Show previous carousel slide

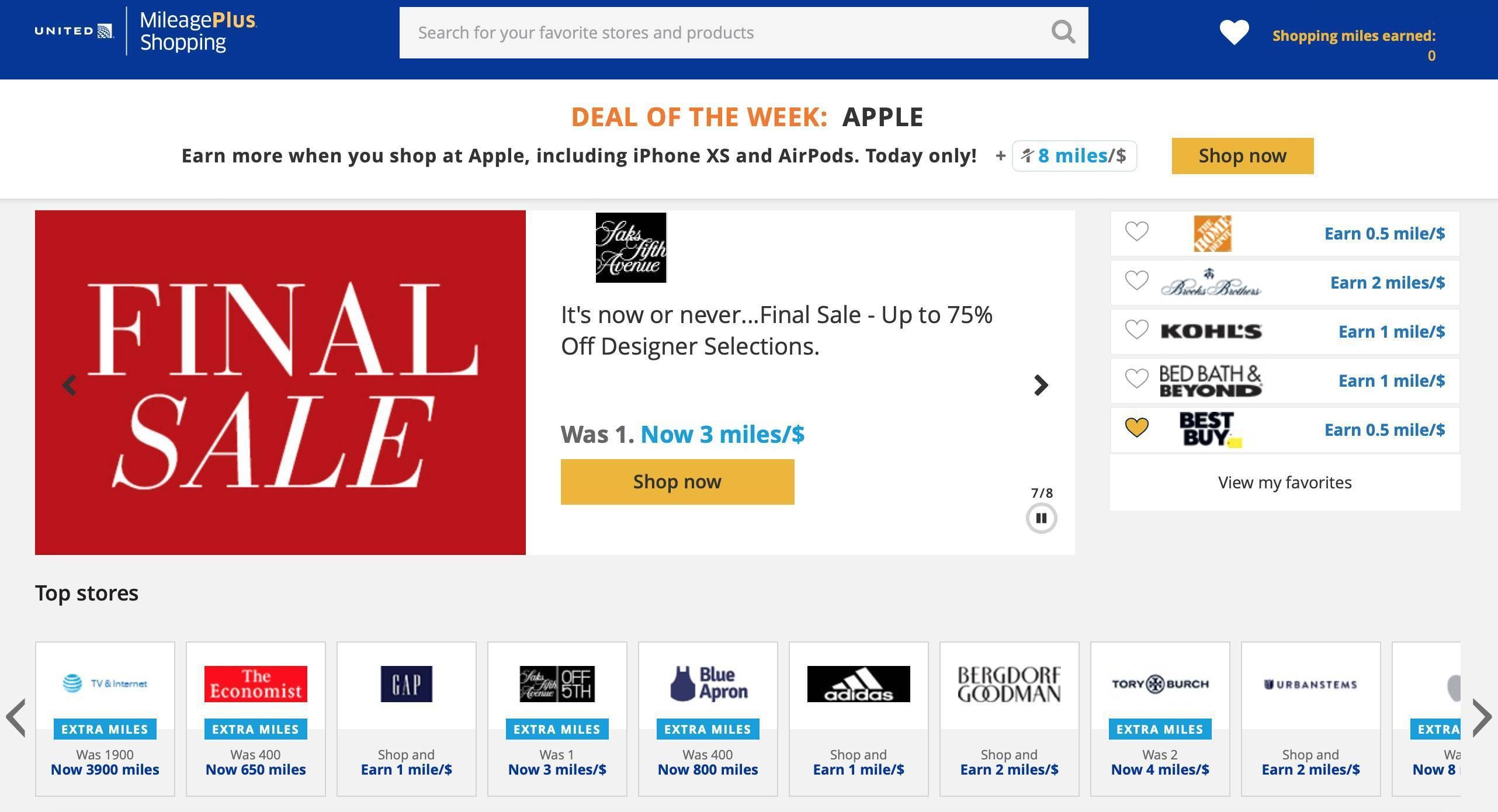tap(70, 385)
